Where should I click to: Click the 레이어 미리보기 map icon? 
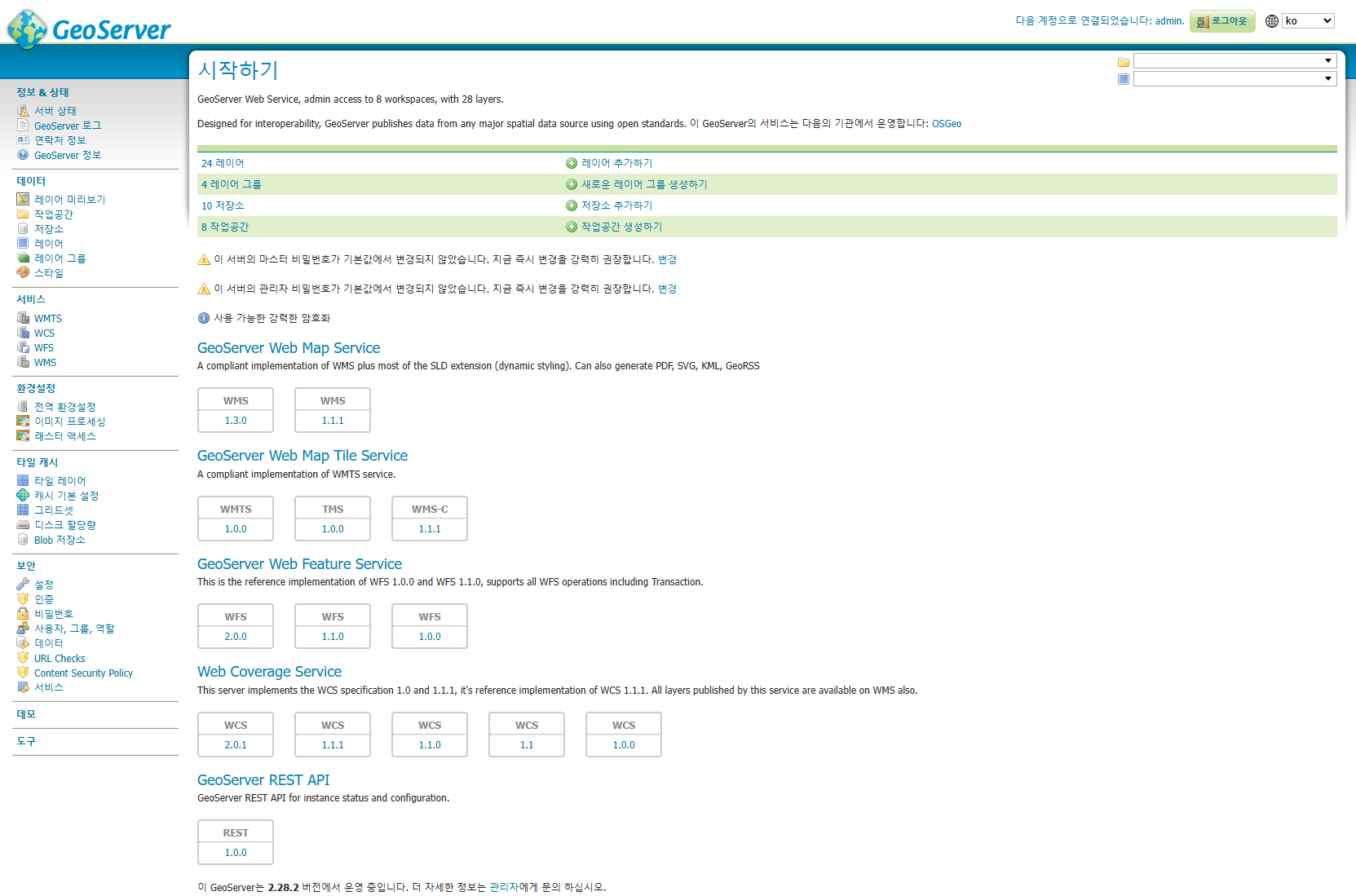23,200
